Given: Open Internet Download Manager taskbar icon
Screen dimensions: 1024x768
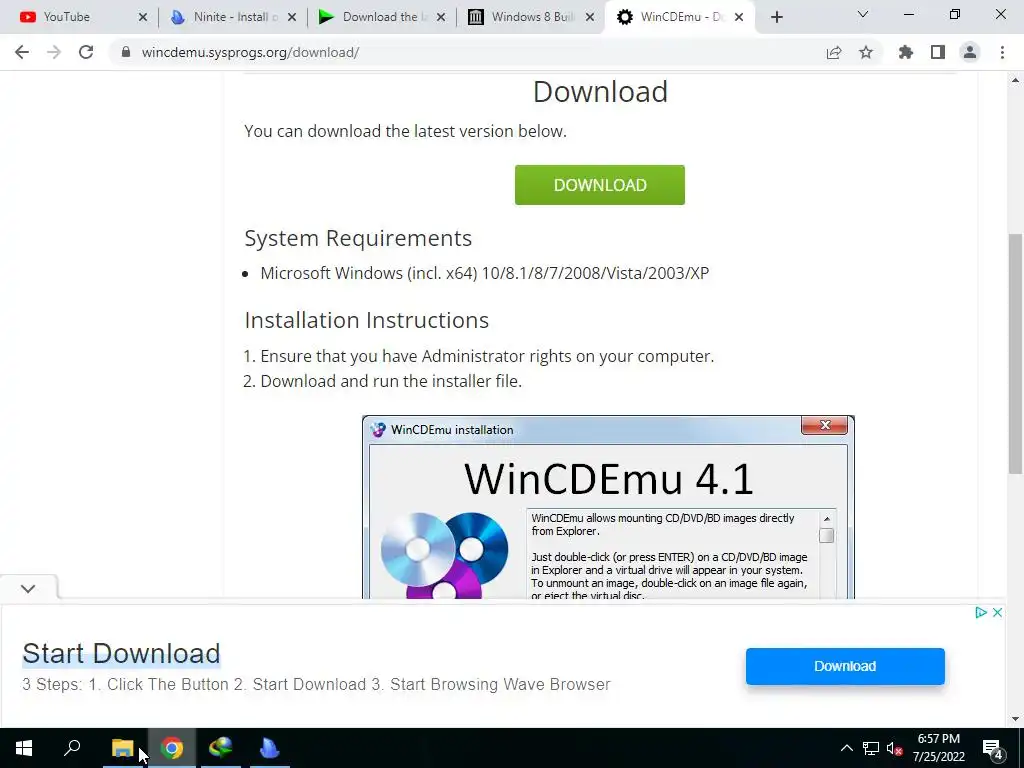Looking at the screenshot, I should [x=221, y=748].
